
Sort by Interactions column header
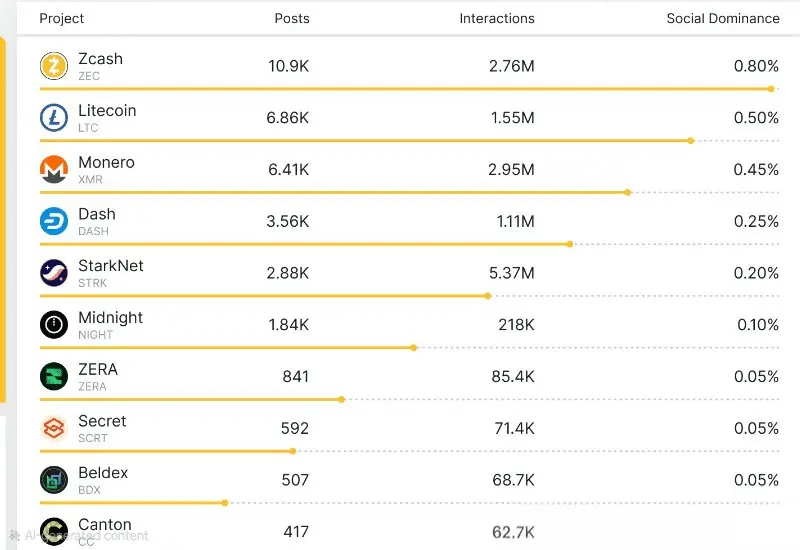[x=497, y=18]
